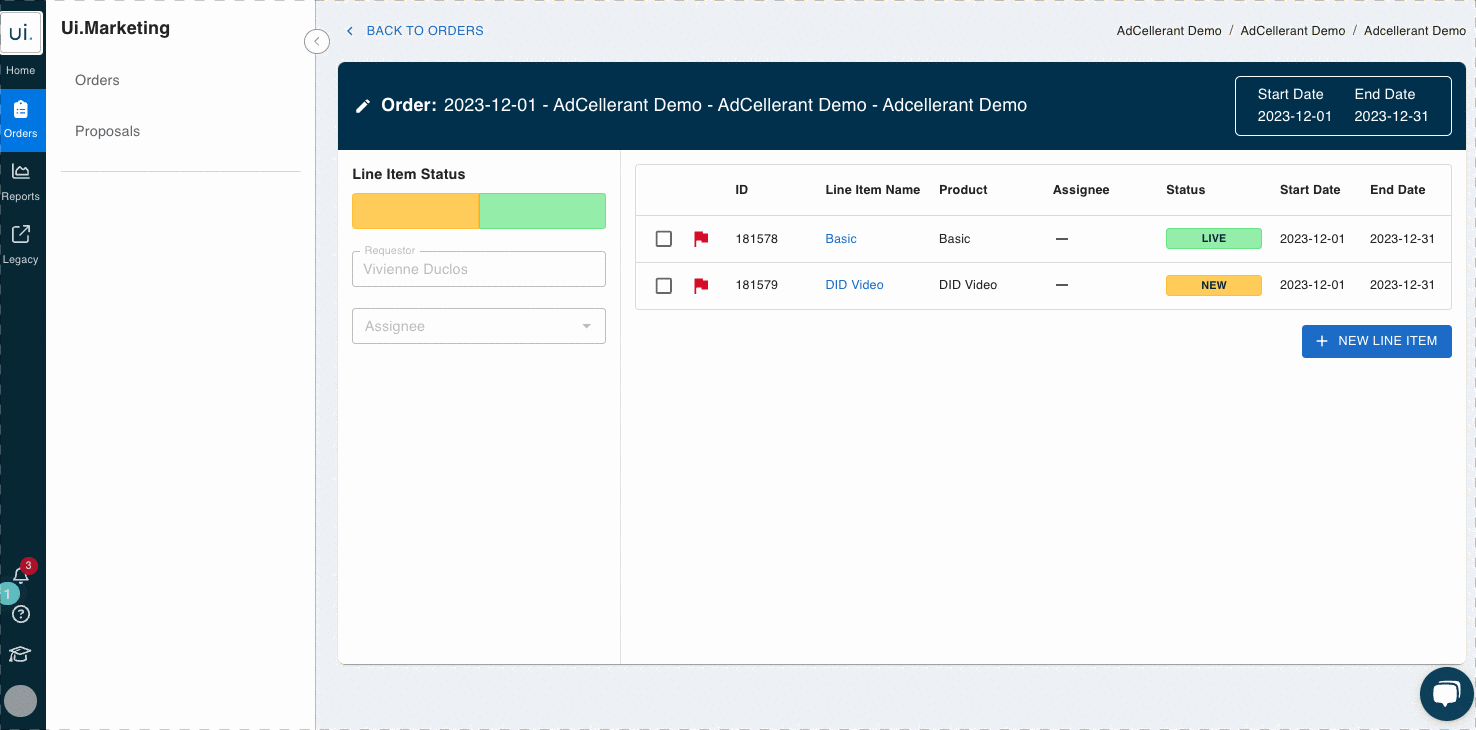This screenshot has height=730, width=1476.
Task: Open the Basic line item link
Action: [x=841, y=239]
